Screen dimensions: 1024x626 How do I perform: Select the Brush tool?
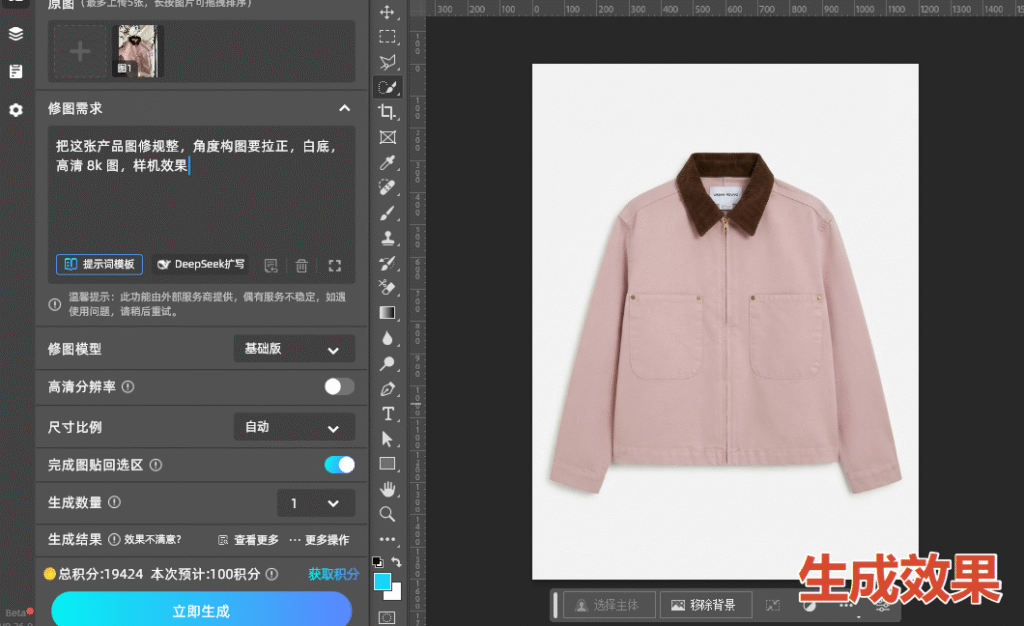tap(387, 213)
